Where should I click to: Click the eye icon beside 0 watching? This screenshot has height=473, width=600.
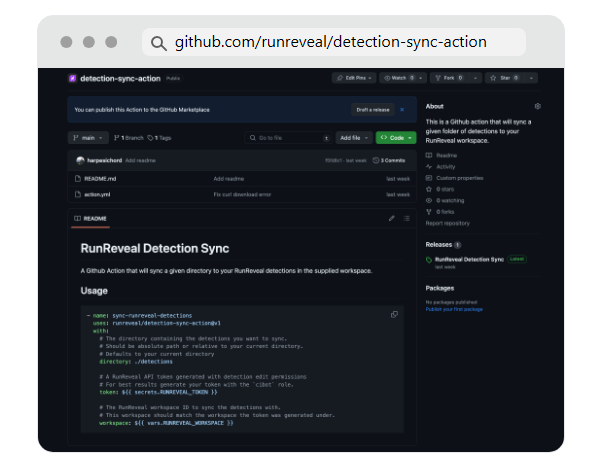point(429,201)
